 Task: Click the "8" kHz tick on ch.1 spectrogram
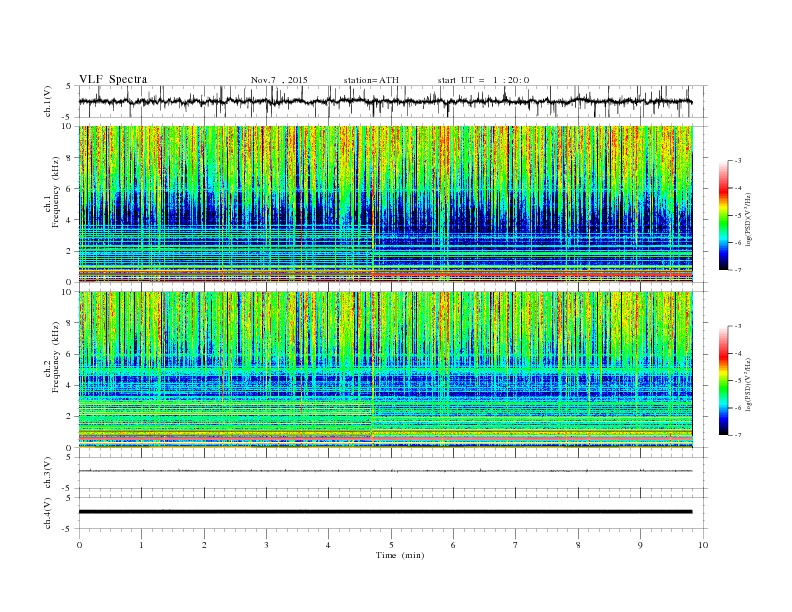pos(69,158)
